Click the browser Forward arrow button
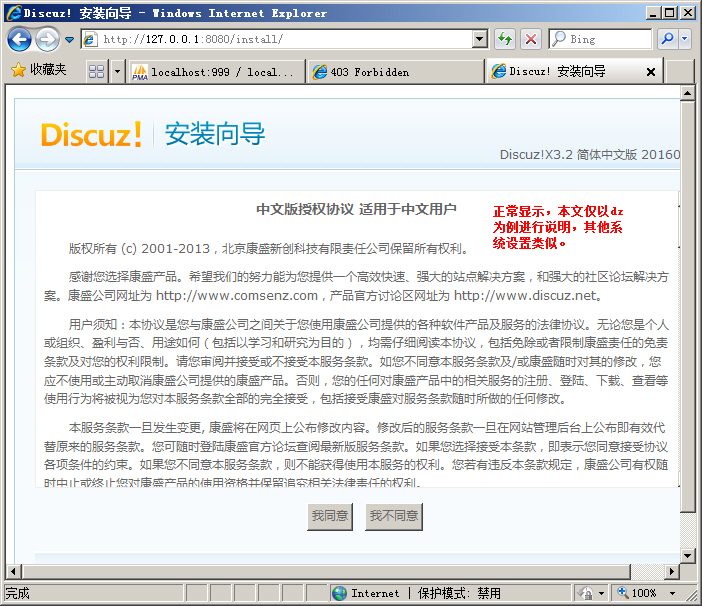Screen dimensions: 702x606 coord(47,39)
